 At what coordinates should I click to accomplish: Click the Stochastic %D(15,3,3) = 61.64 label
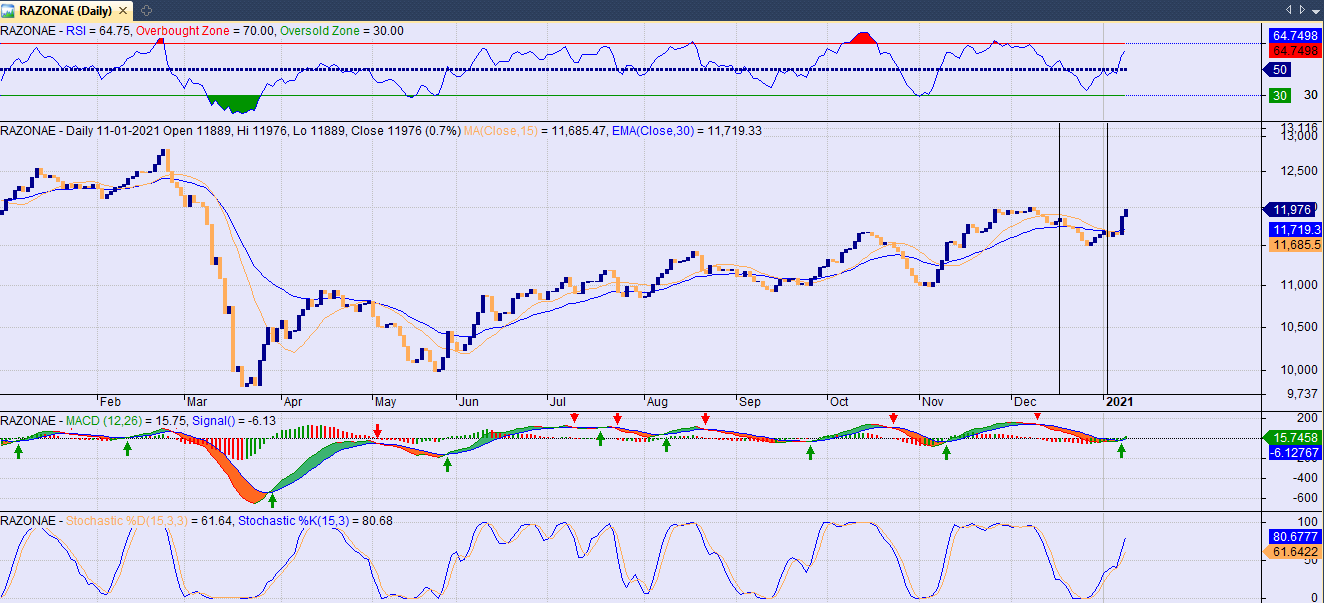pyautogui.click(x=150, y=520)
